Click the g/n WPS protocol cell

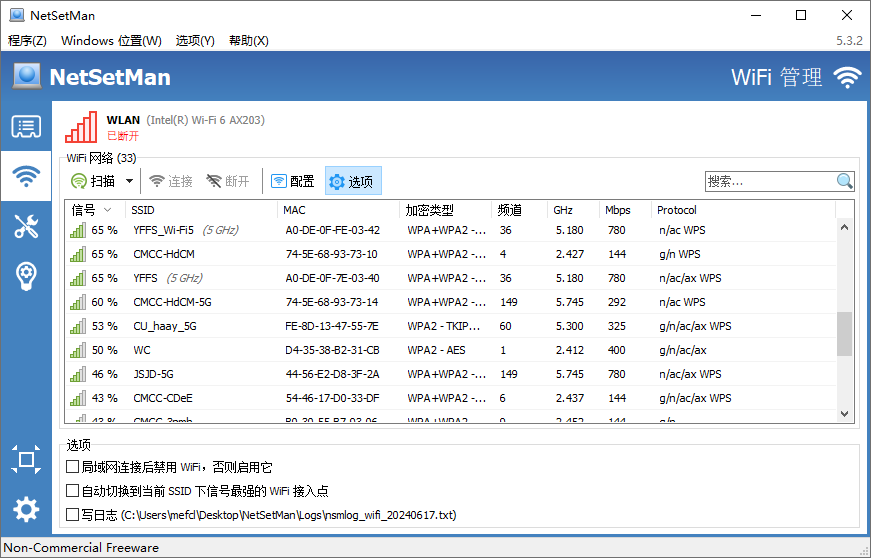(x=679, y=254)
